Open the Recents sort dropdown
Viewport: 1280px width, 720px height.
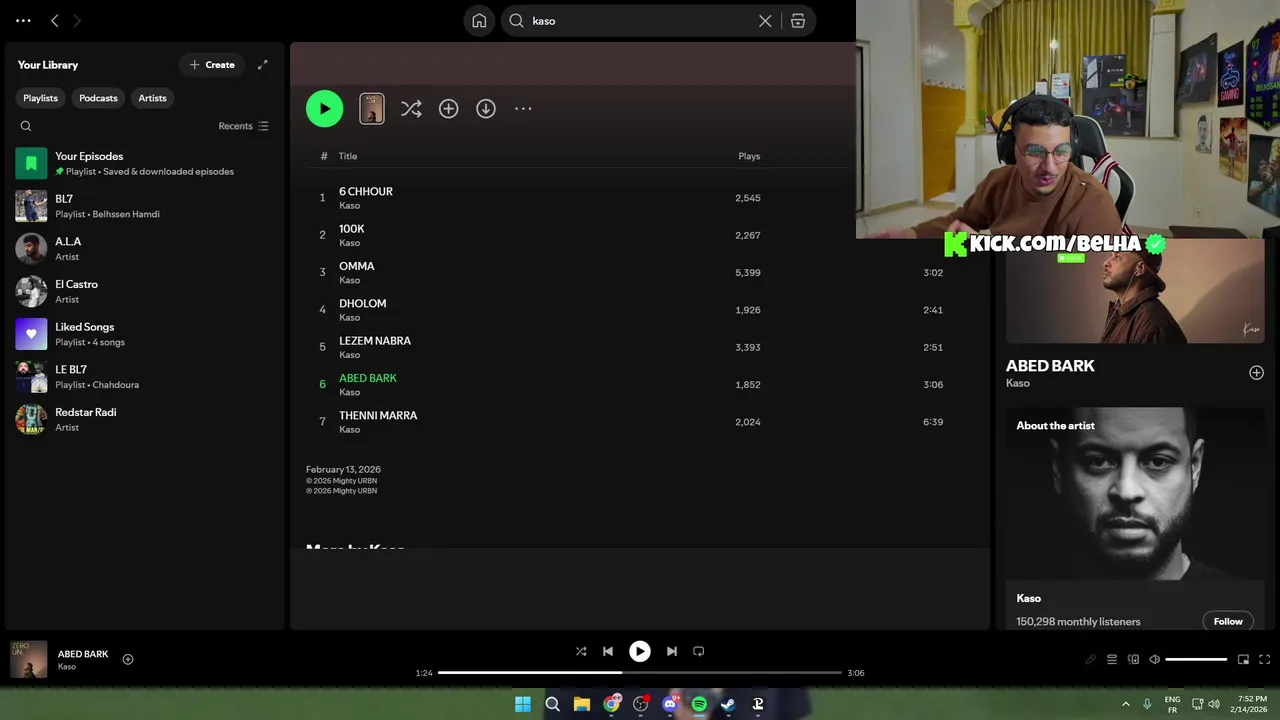coord(244,126)
